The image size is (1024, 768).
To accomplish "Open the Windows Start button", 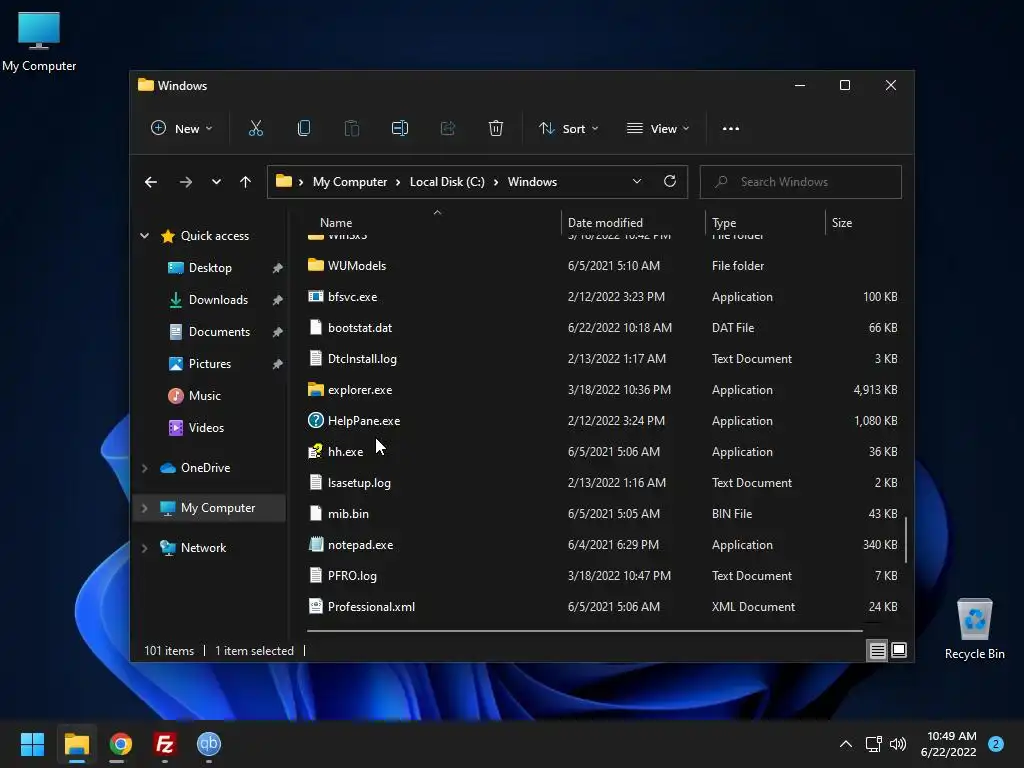I will click(x=32, y=744).
